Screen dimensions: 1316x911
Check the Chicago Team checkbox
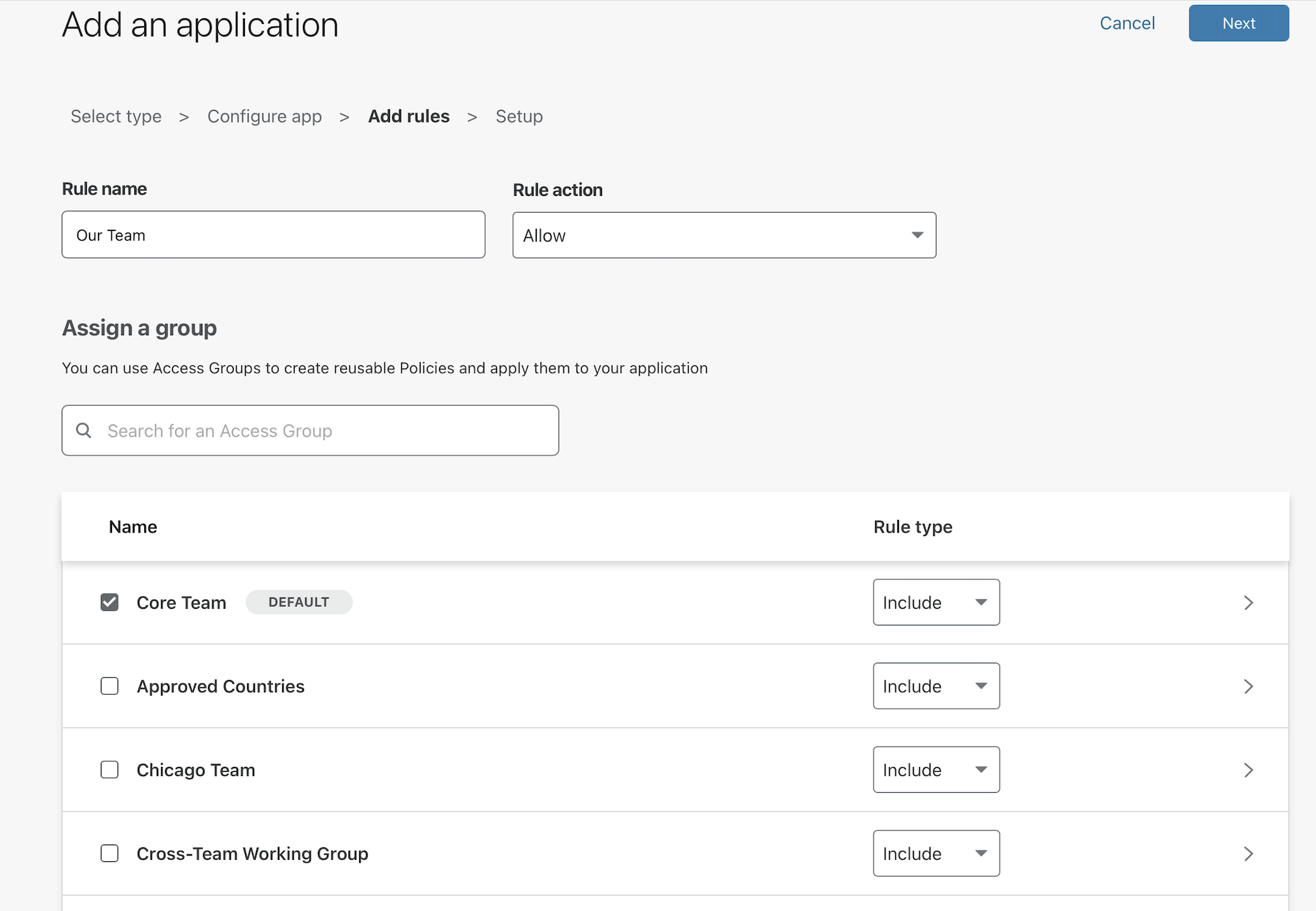tap(109, 770)
